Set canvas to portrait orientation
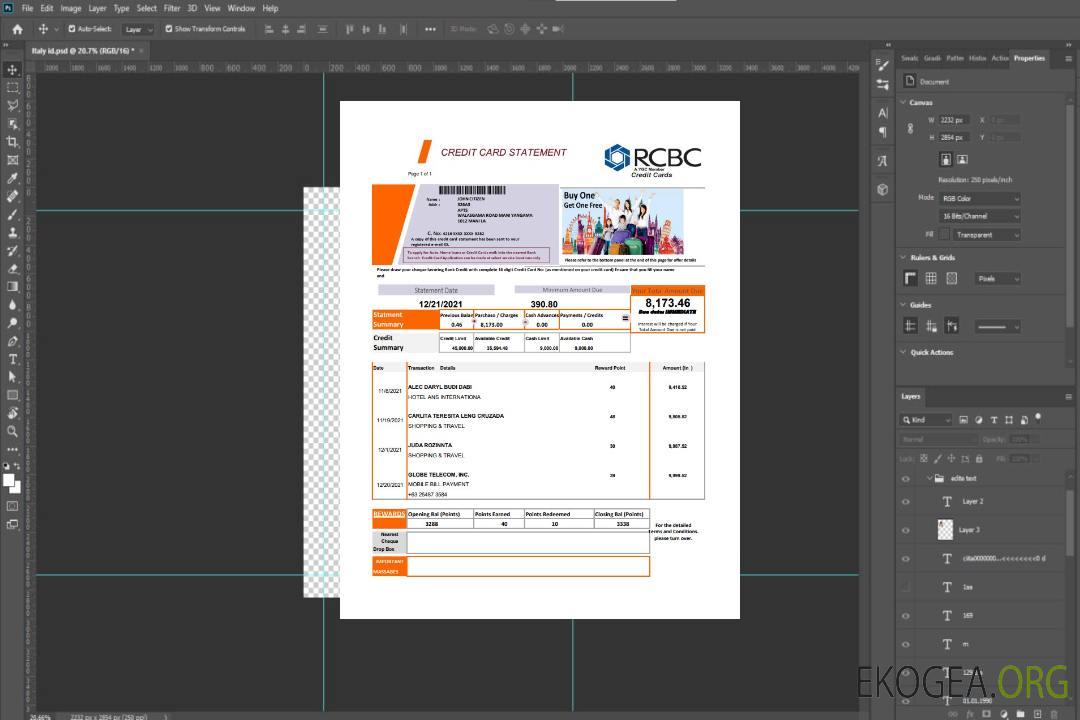This screenshot has height=720, width=1080. 946,160
